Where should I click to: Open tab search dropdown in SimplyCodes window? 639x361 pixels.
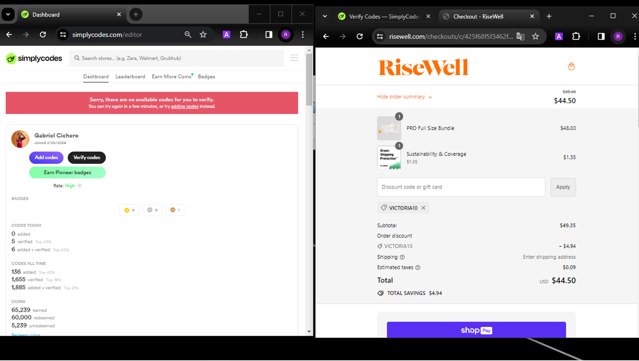[8, 14]
